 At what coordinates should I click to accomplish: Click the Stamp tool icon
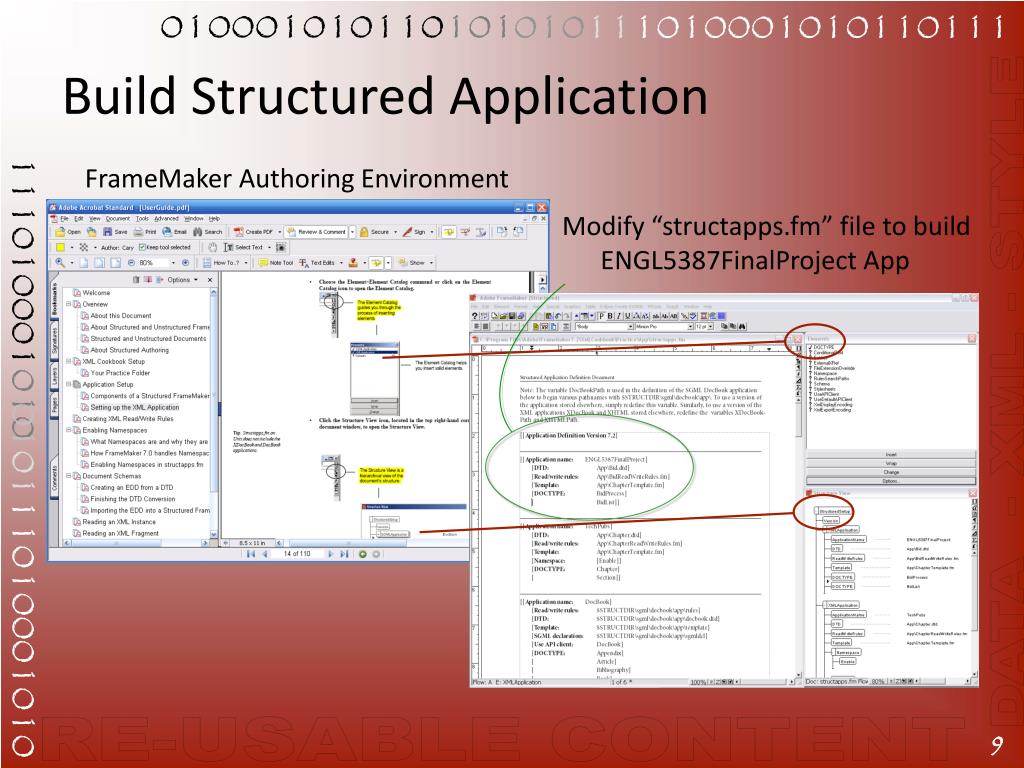pyautogui.click(x=353, y=263)
